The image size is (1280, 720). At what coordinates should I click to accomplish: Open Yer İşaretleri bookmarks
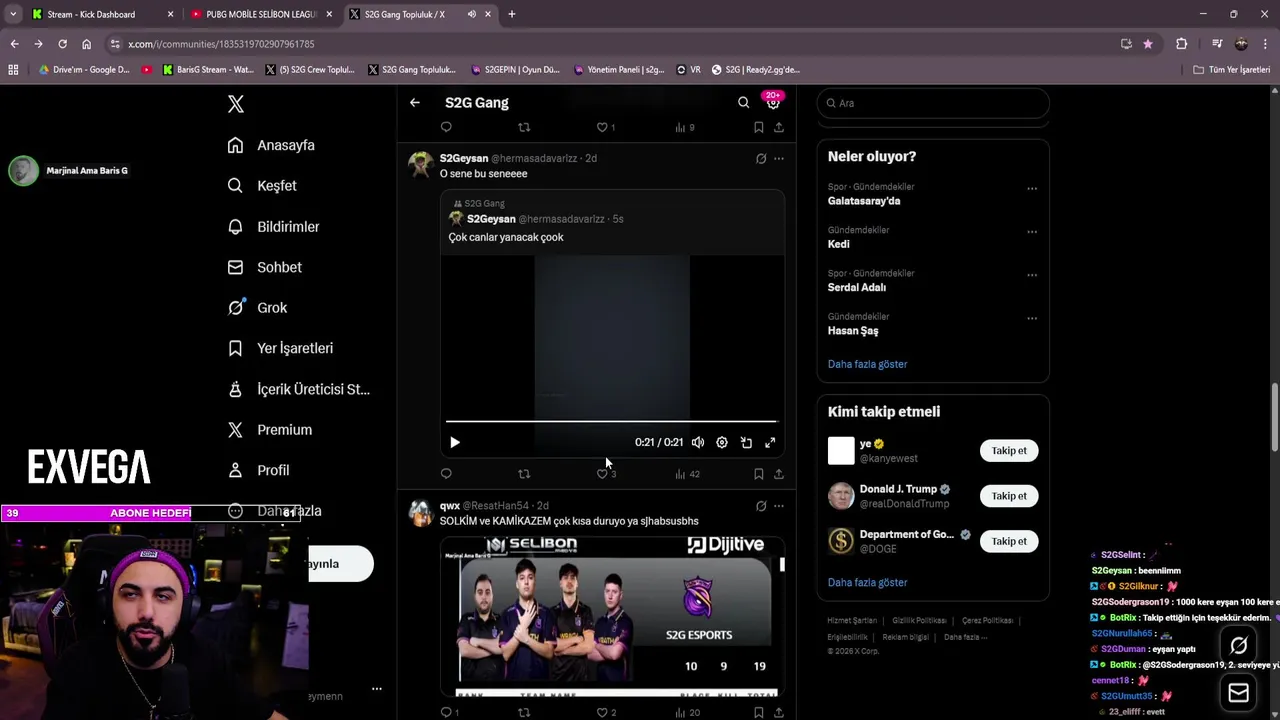pos(280,348)
